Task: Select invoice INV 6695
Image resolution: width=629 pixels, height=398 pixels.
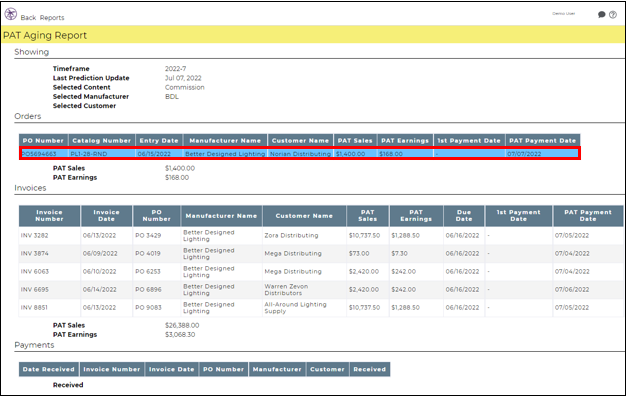Action: pyautogui.click(x=34, y=290)
